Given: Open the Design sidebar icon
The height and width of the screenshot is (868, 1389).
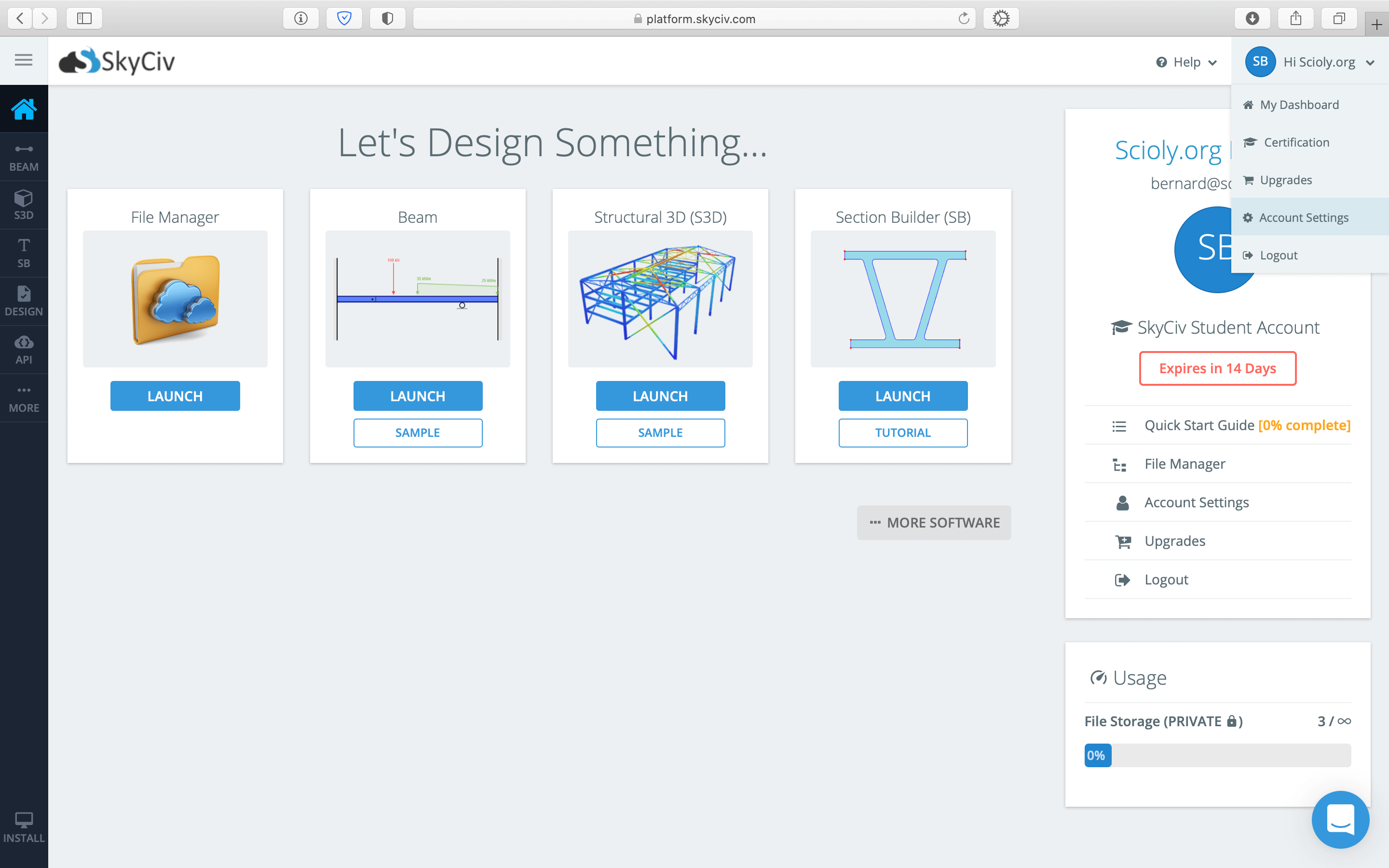Looking at the screenshot, I should click(24, 301).
